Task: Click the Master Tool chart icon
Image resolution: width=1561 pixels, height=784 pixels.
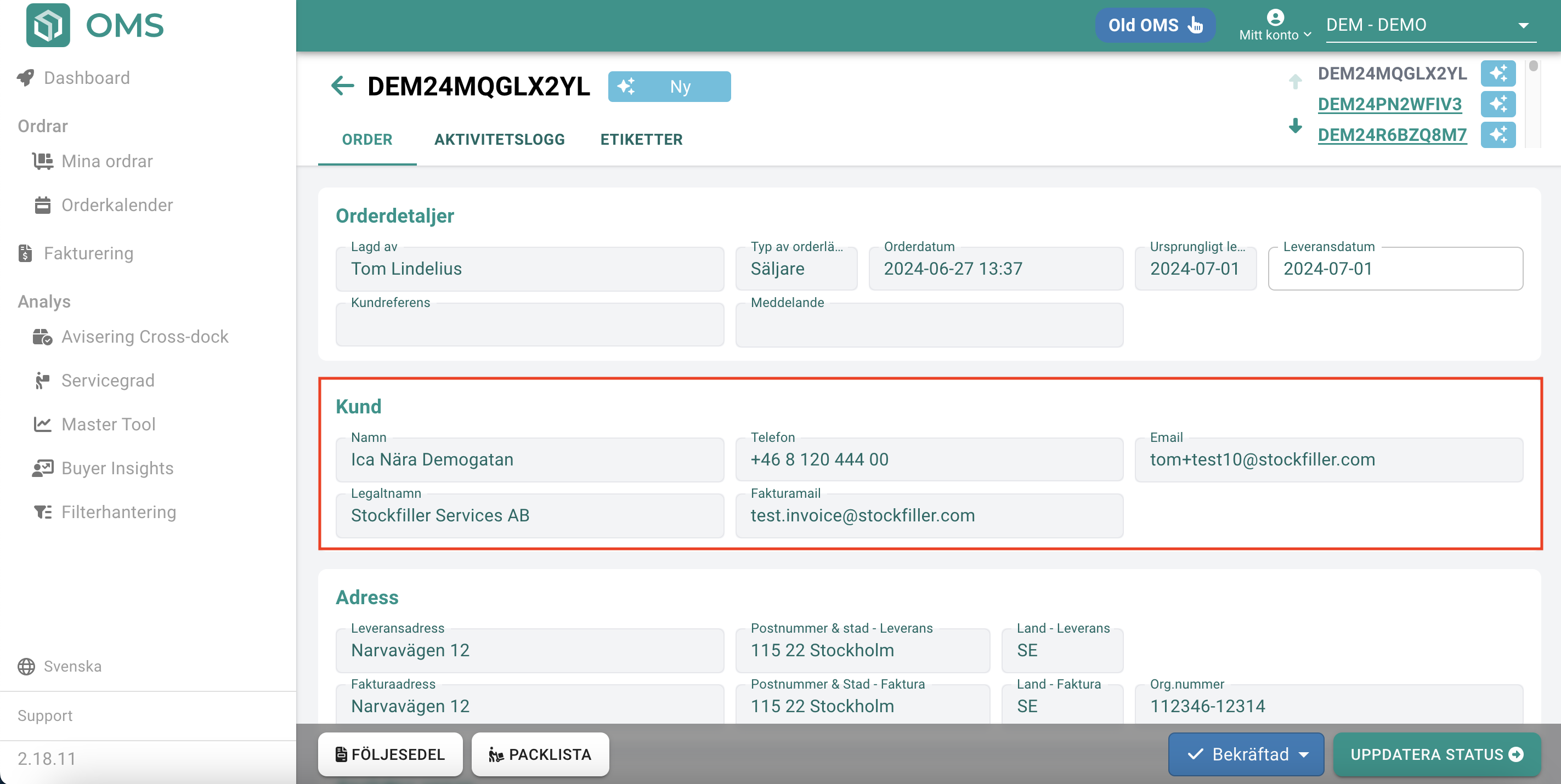Action: pos(42,424)
